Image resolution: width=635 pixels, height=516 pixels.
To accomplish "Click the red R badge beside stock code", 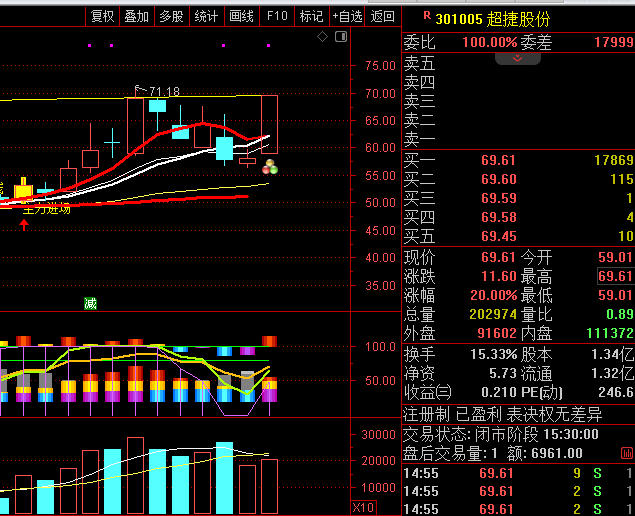I will 427,16.
